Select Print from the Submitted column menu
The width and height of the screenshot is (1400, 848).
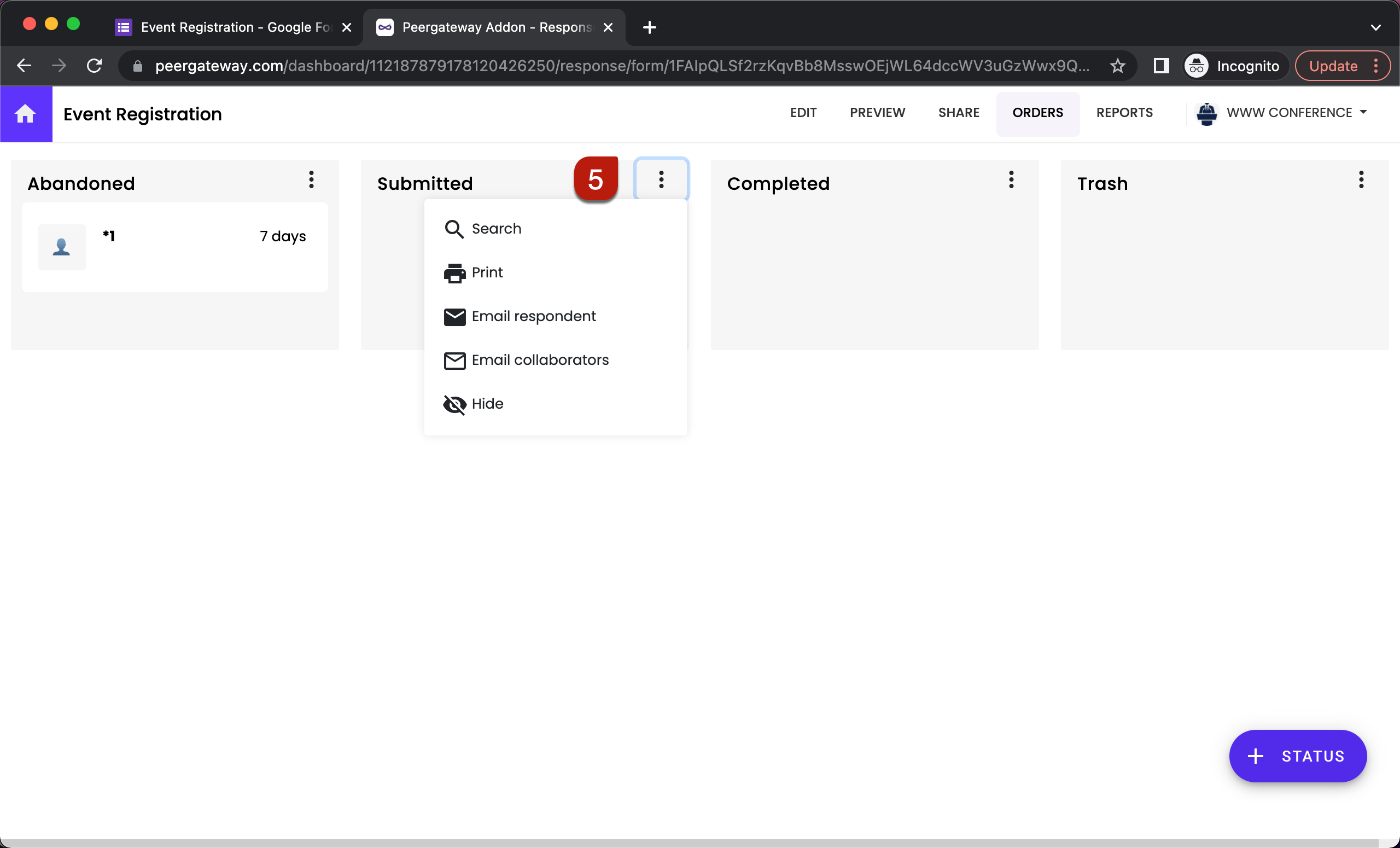click(486, 272)
